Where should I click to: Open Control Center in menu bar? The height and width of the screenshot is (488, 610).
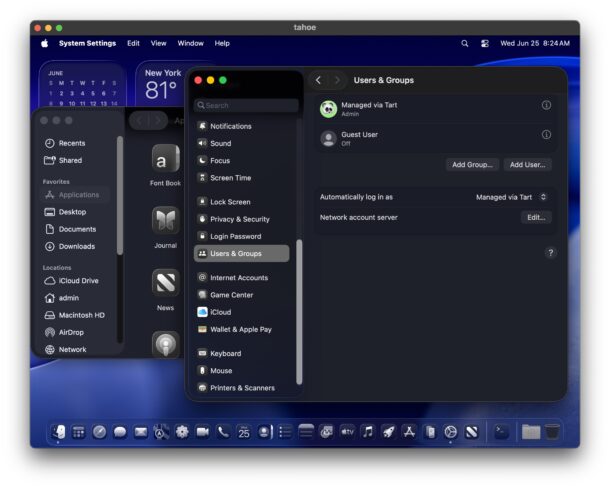pos(485,44)
